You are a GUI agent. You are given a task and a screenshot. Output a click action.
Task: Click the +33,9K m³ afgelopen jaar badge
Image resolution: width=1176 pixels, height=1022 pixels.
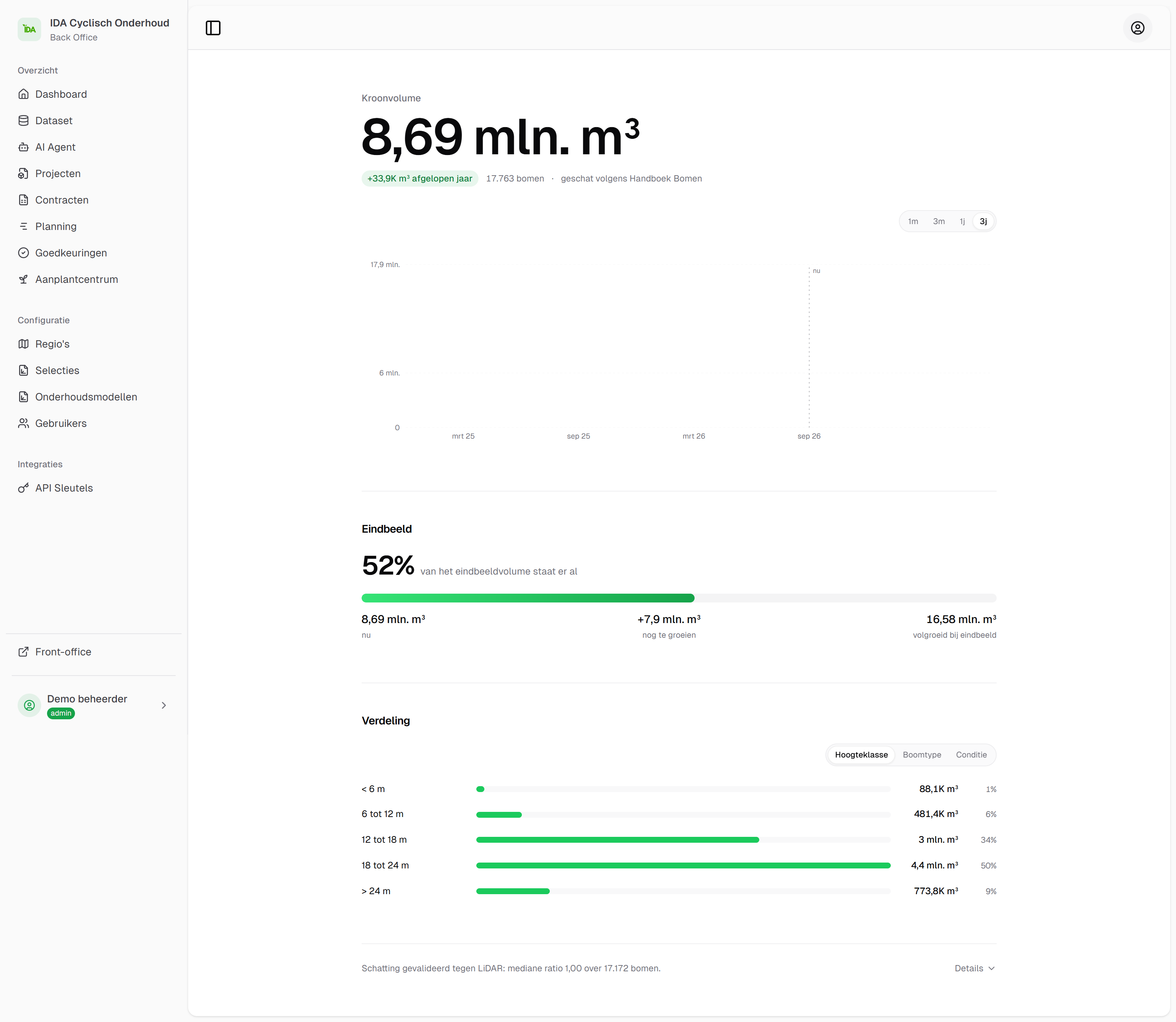tap(419, 179)
